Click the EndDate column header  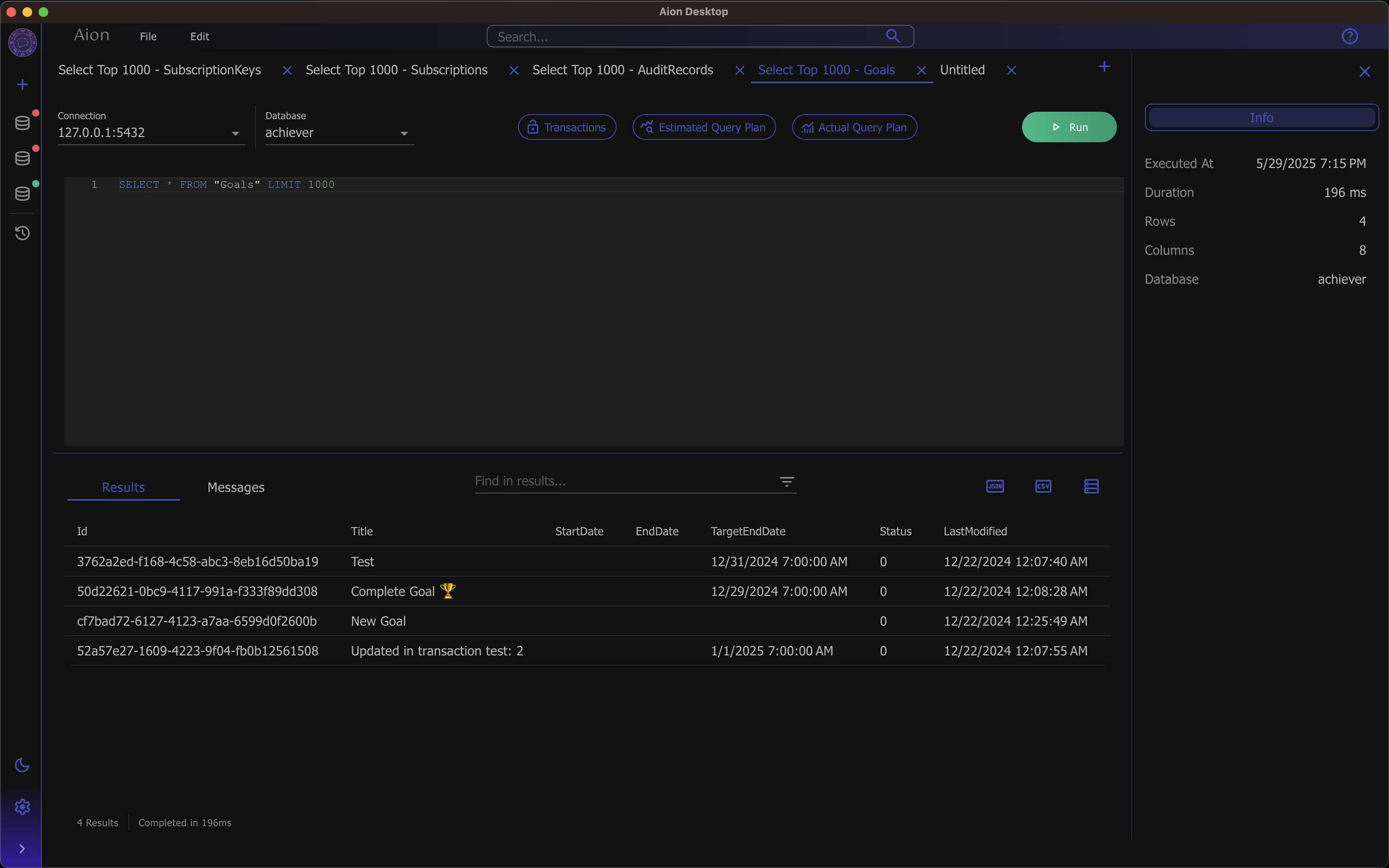657,532
